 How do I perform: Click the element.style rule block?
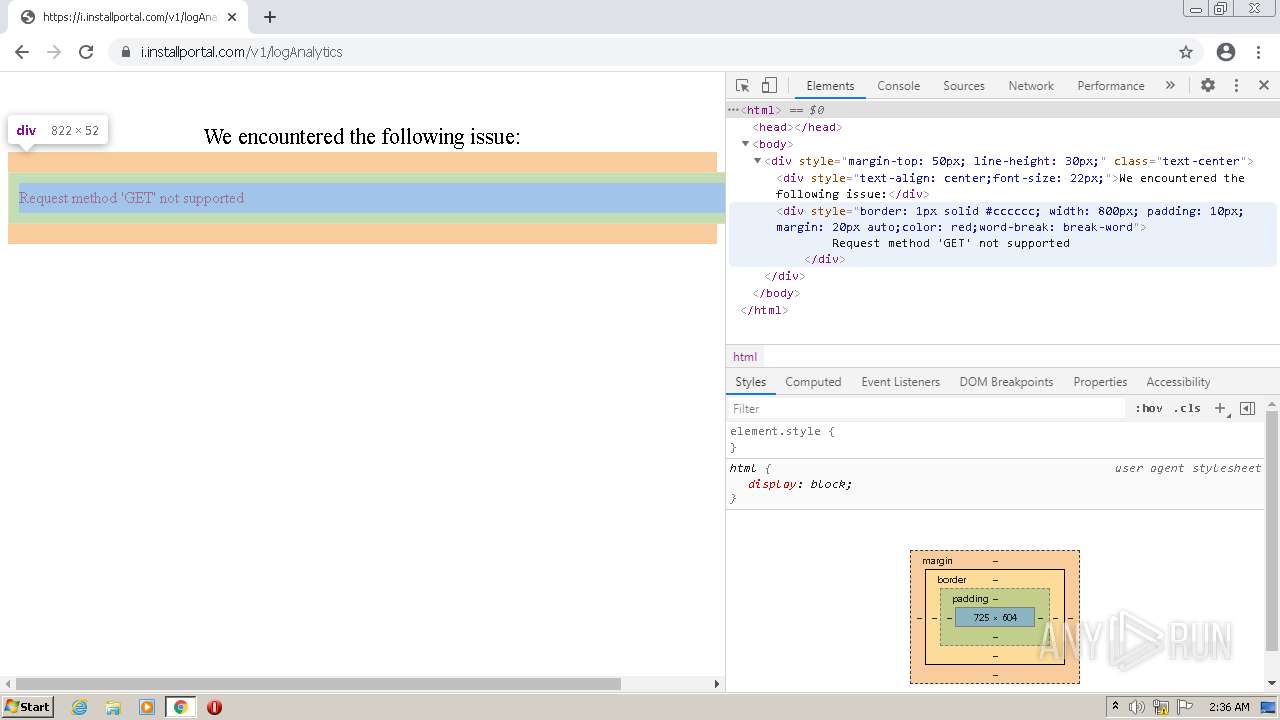tap(996, 439)
